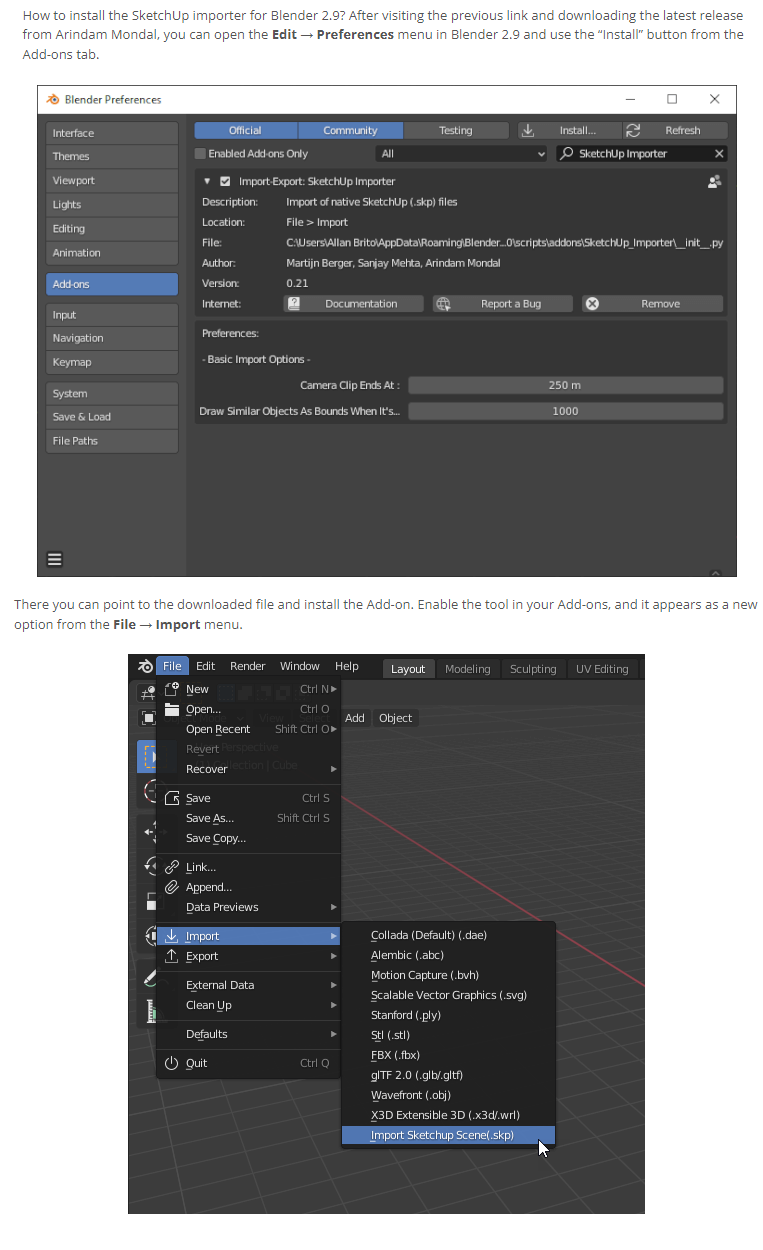Switch to the Sculpting workspace tab
The width and height of the screenshot is (763, 1250).
point(533,669)
